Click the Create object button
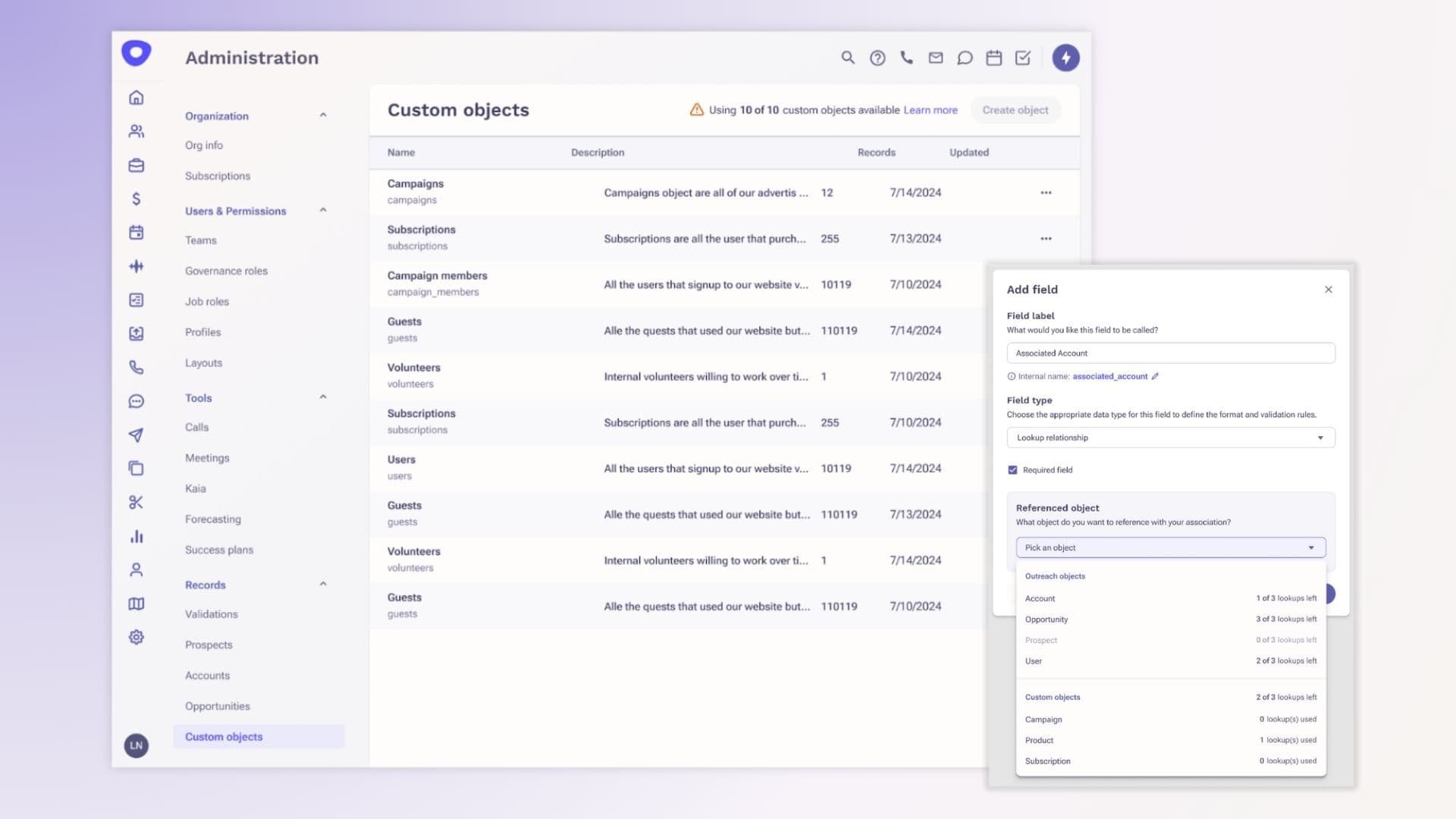This screenshot has height=819, width=1456. tap(1015, 110)
